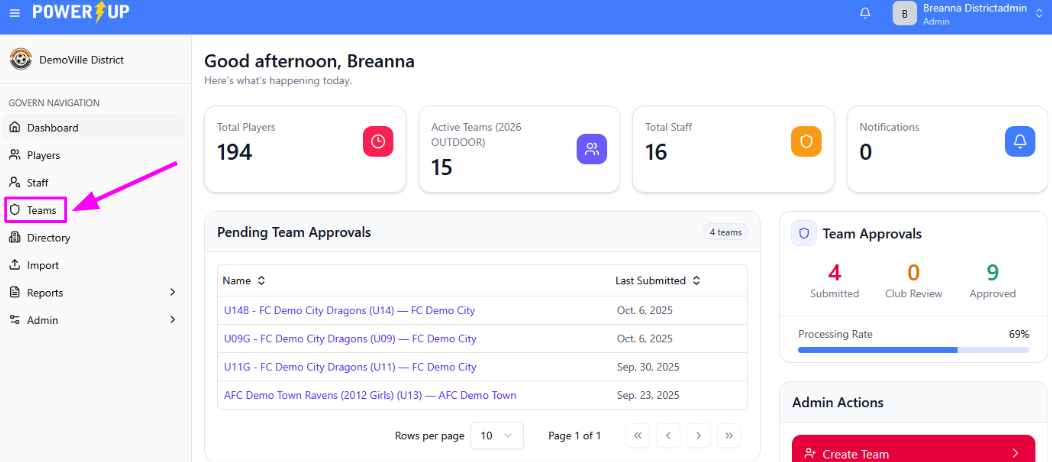Open the Import page
The width and height of the screenshot is (1052, 462).
coord(94,265)
